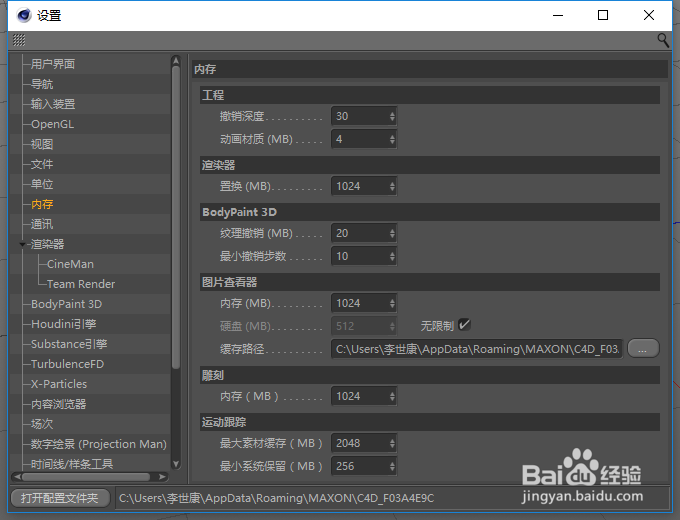Click the 撤销深度 stepper arrows
Viewport: 680px width, 520px height.
[x=392, y=116]
